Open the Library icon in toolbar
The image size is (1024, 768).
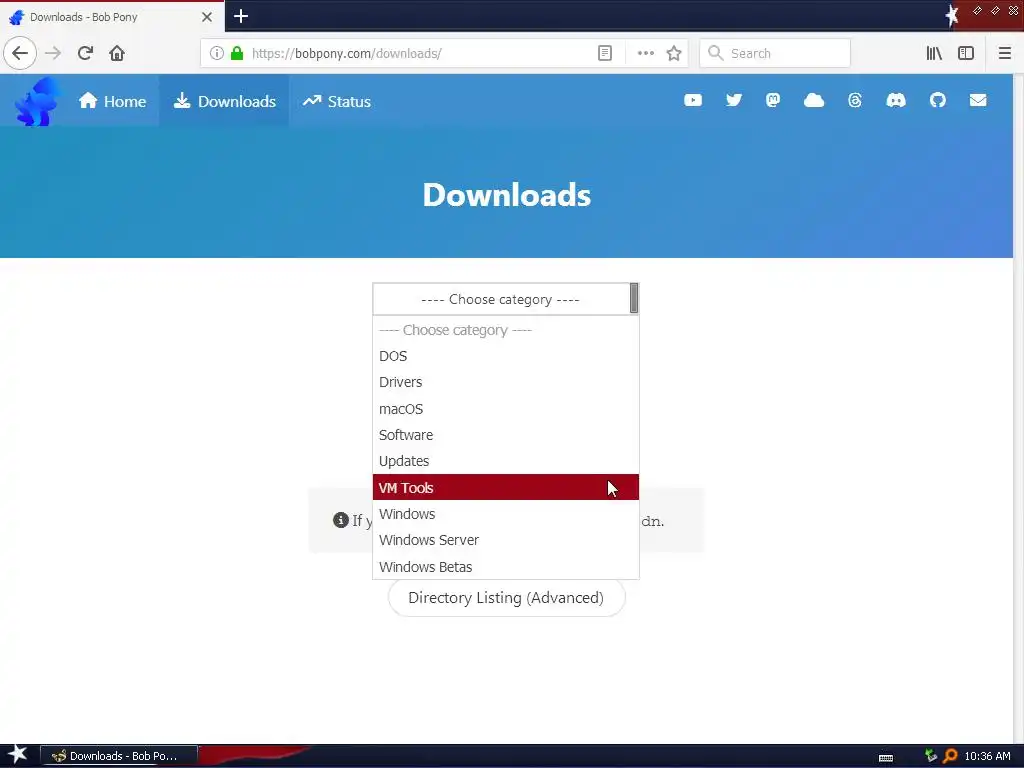(934, 53)
